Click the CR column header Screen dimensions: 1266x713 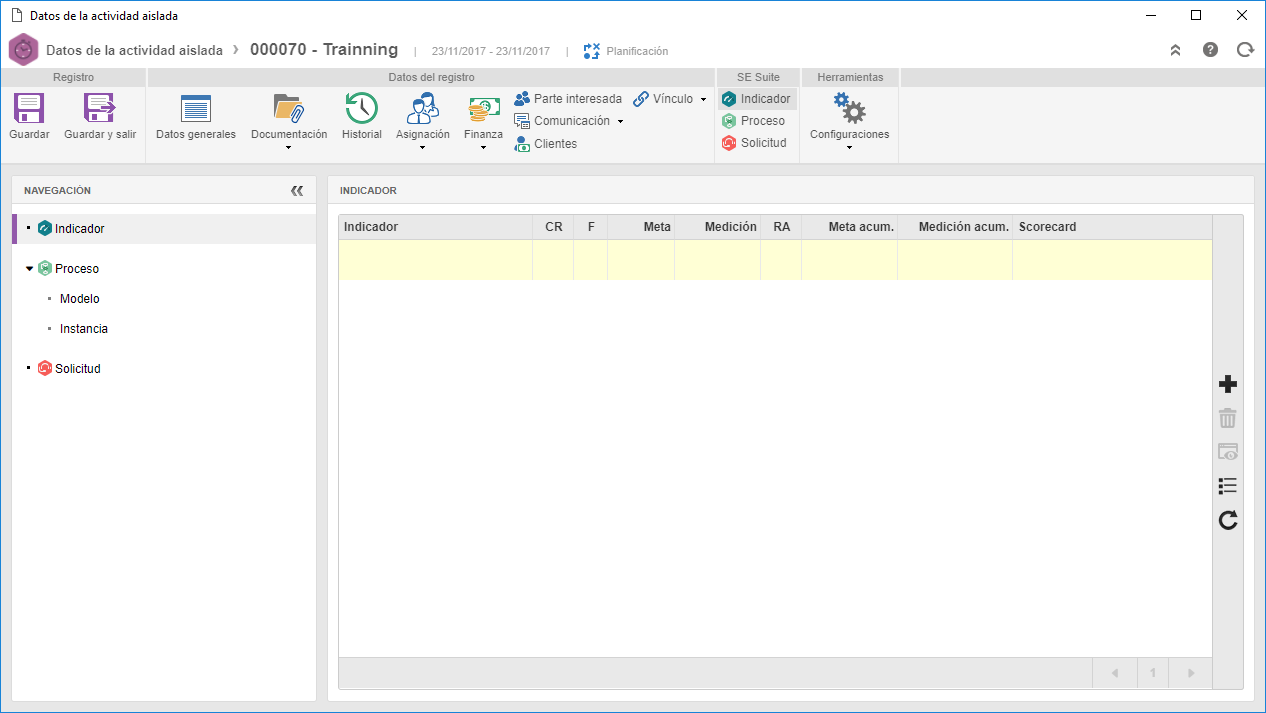pyautogui.click(x=553, y=227)
